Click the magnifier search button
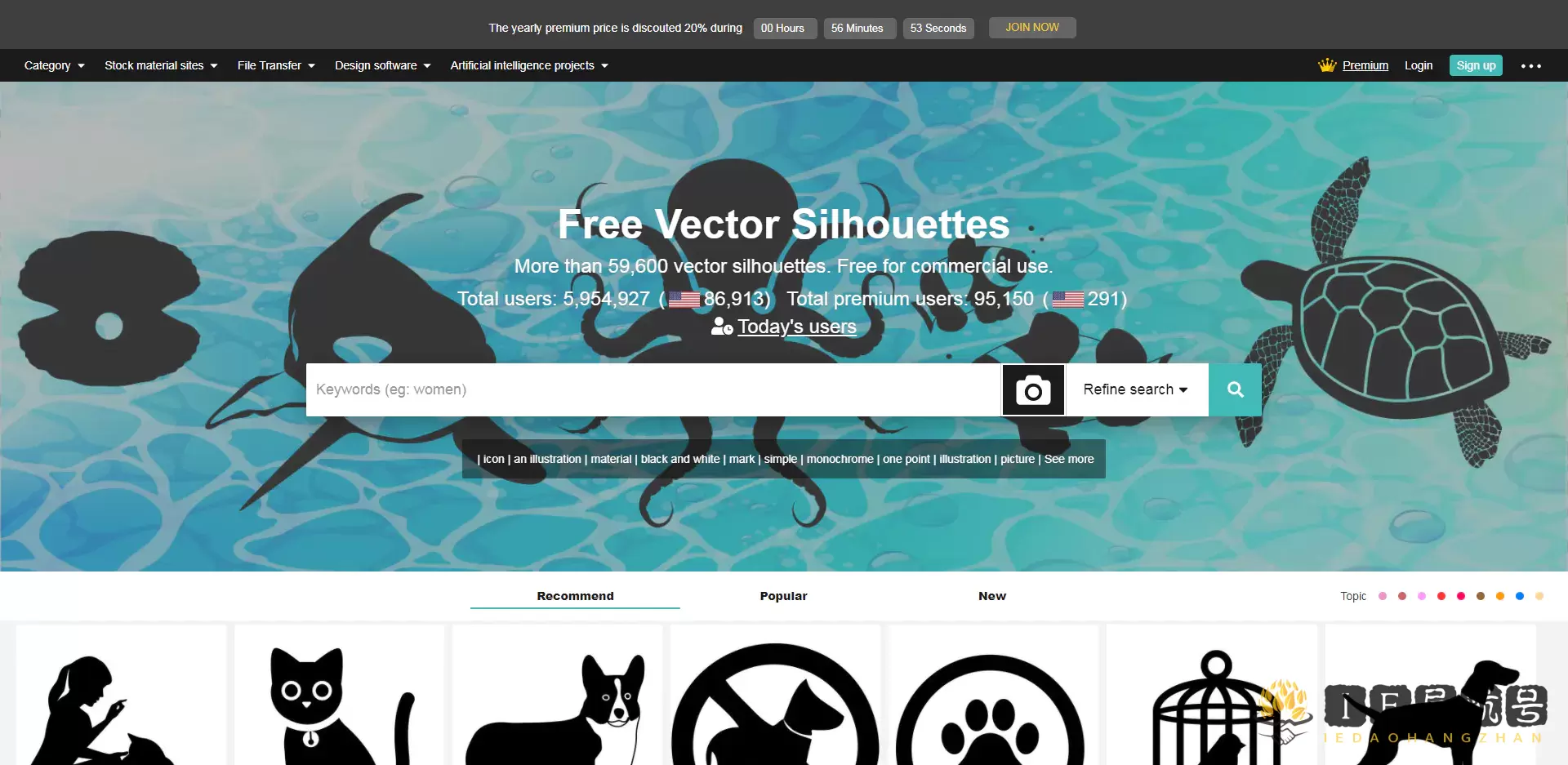 point(1235,390)
